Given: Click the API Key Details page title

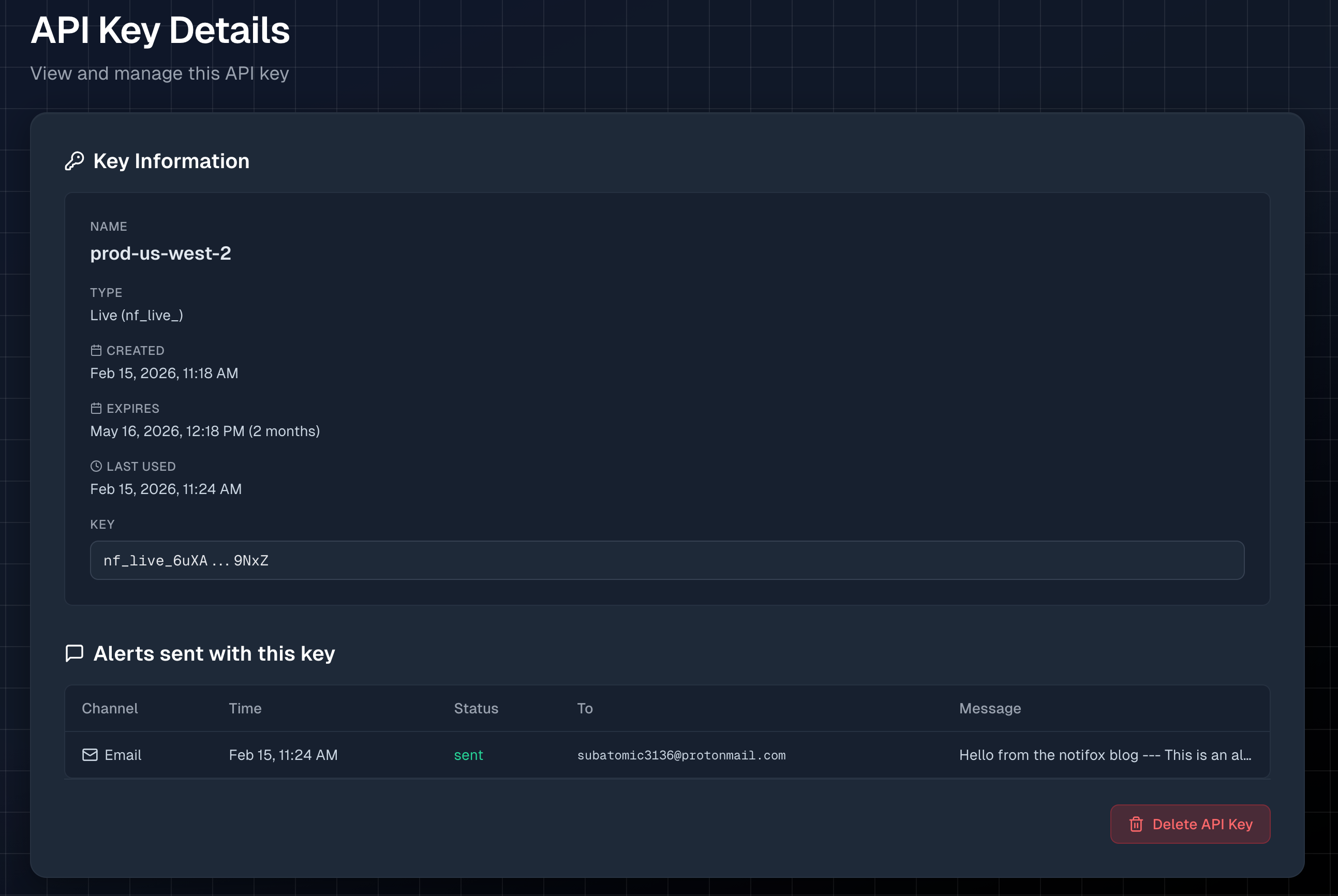Looking at the screenshot, I should pos(160,31).
